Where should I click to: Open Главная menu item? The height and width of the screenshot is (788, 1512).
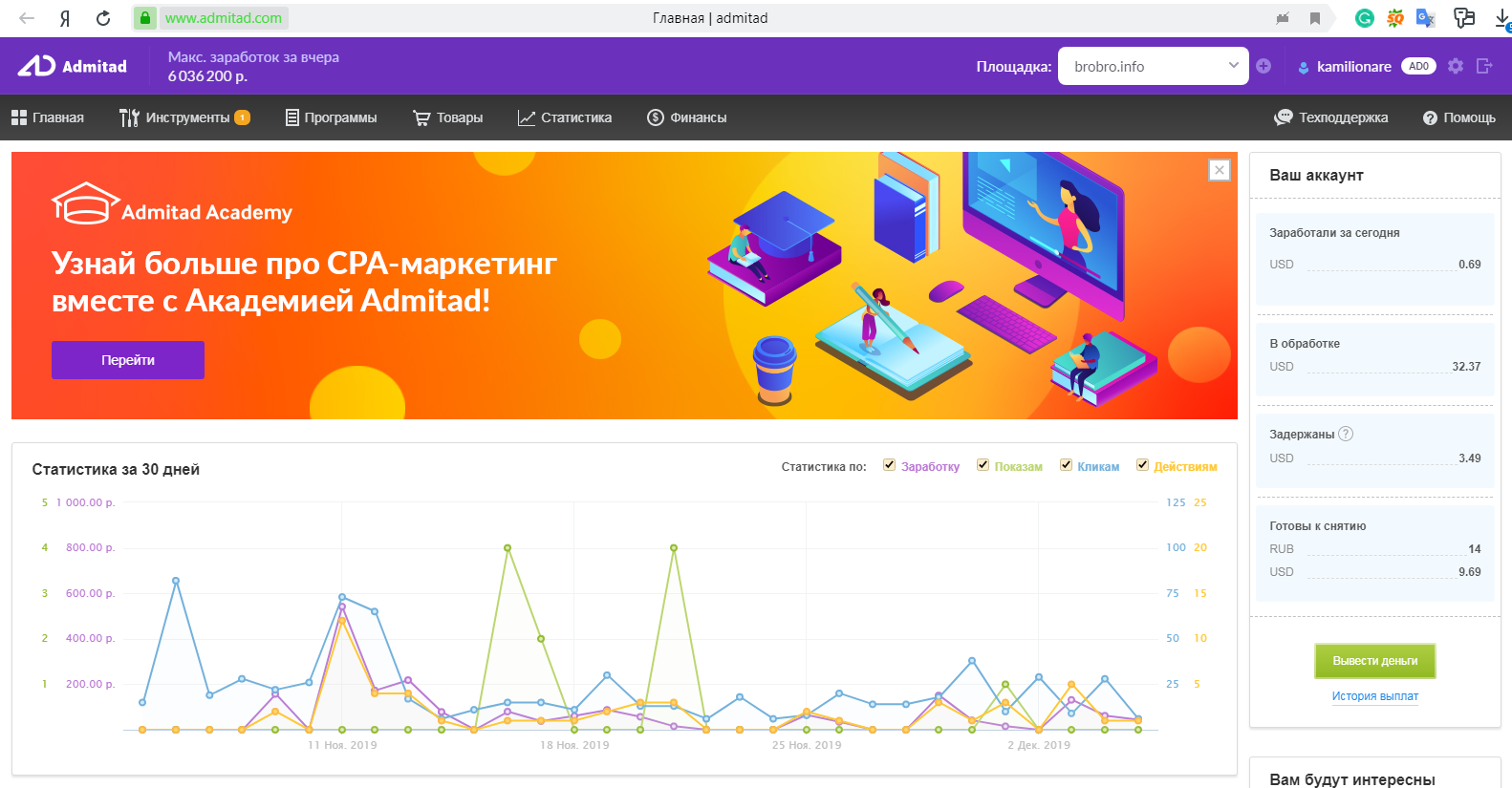pyautogui.click(x=48, y=117)
